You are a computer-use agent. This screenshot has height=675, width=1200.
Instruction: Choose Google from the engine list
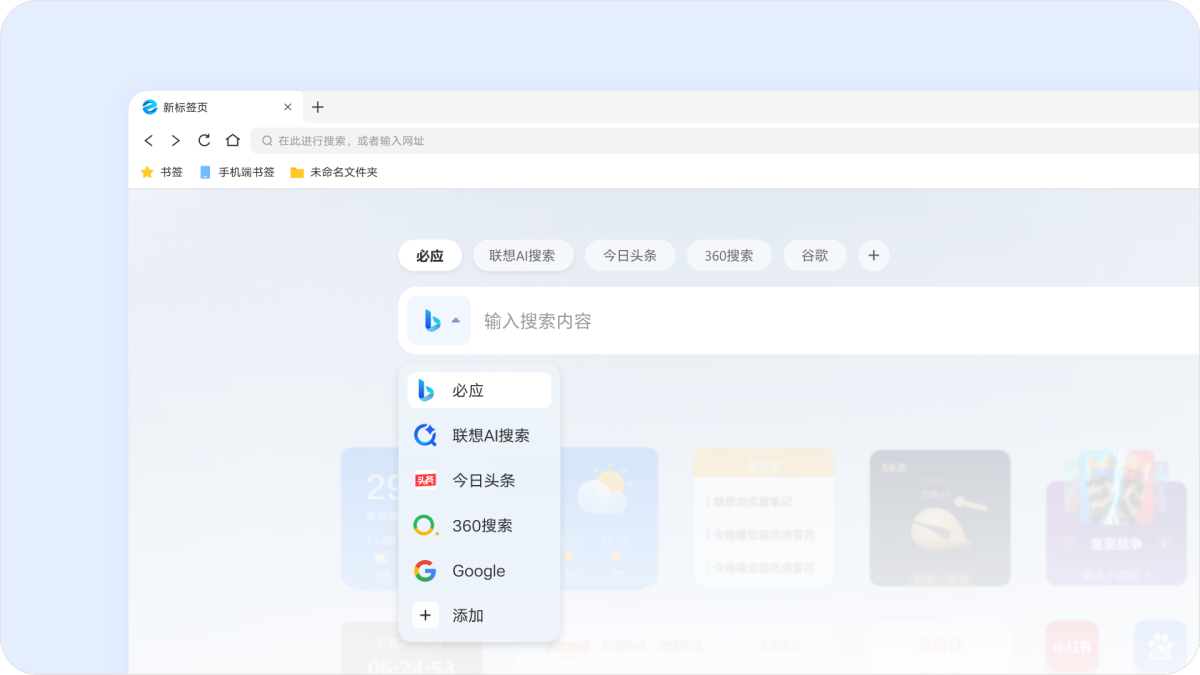(x=479, y=570)
